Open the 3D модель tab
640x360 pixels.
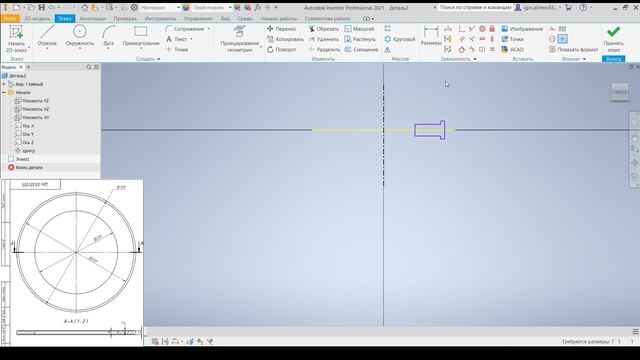point(37,18)
